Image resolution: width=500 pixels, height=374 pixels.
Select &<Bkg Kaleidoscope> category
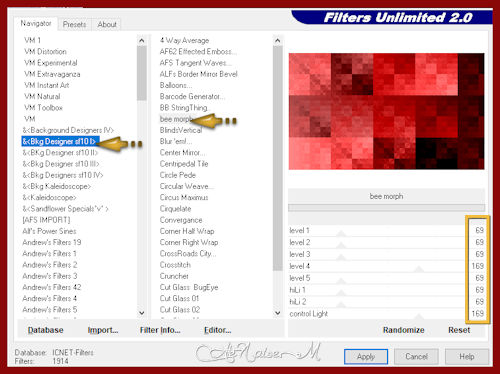57,186
